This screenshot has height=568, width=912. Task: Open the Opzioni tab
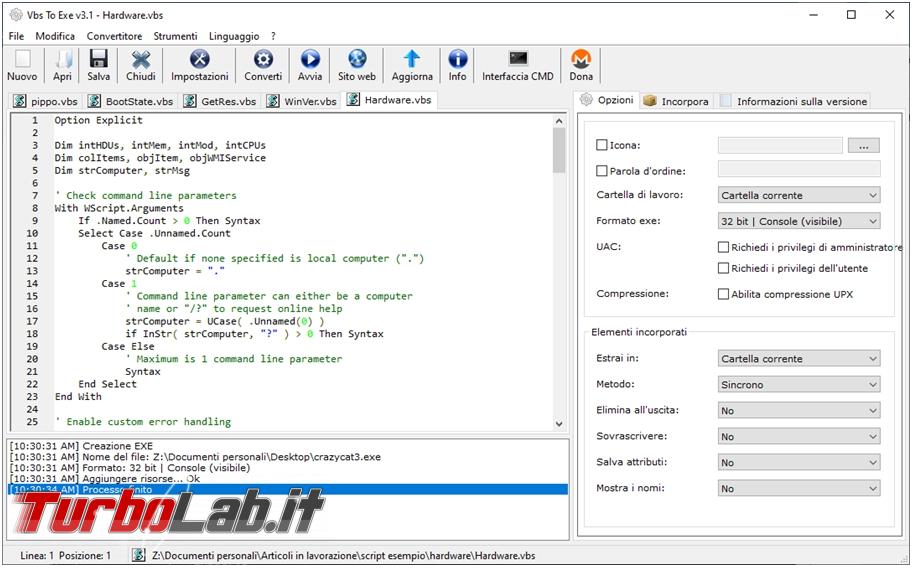[x=607, y=100]
